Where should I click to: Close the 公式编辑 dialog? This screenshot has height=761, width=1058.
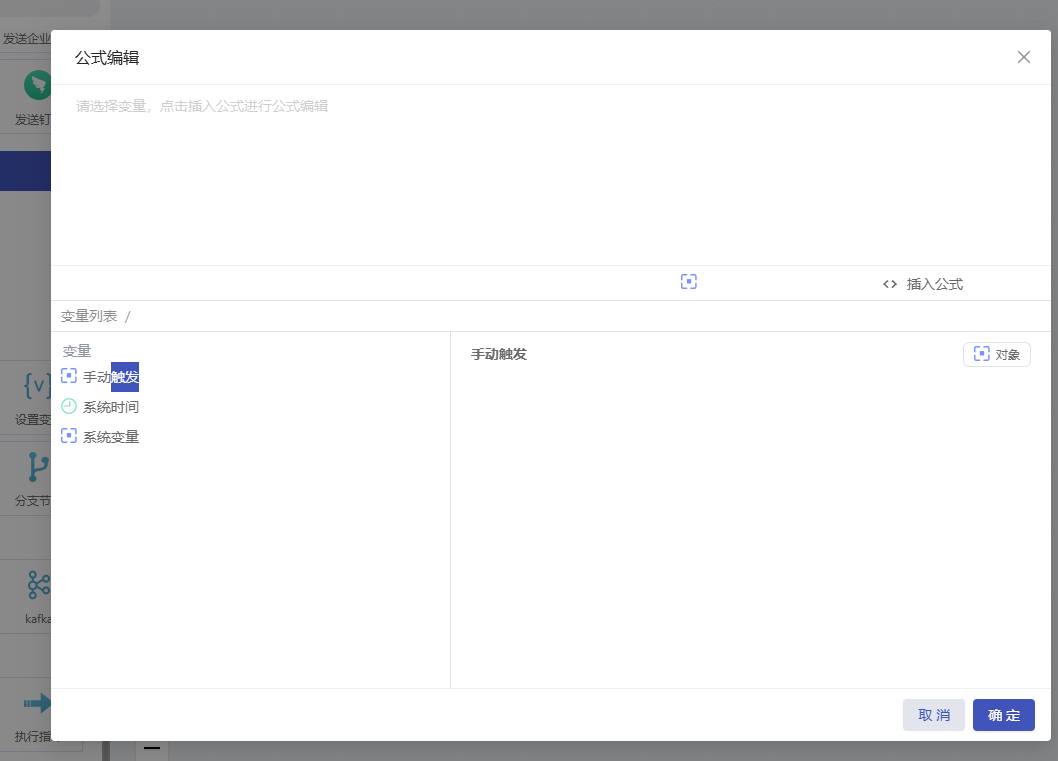[x=1024, y=57]
